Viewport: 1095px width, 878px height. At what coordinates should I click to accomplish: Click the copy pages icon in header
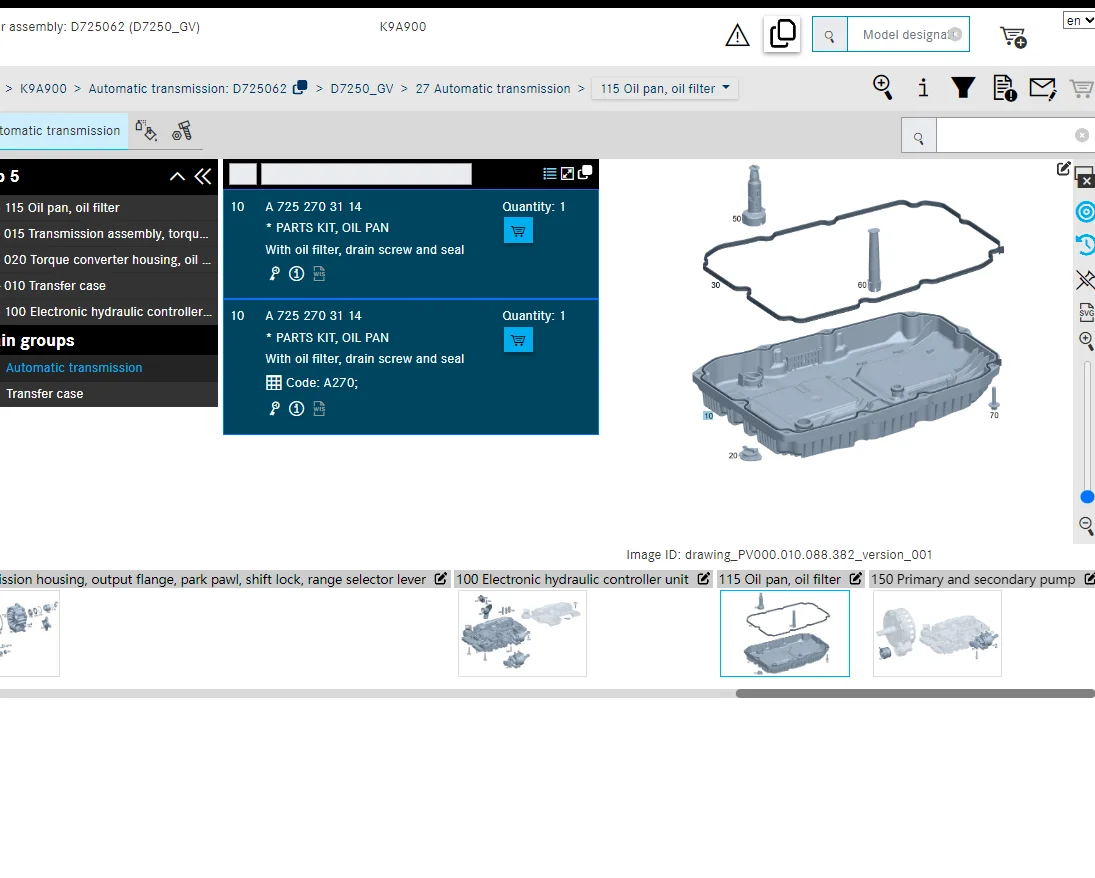tap(782, 34)
